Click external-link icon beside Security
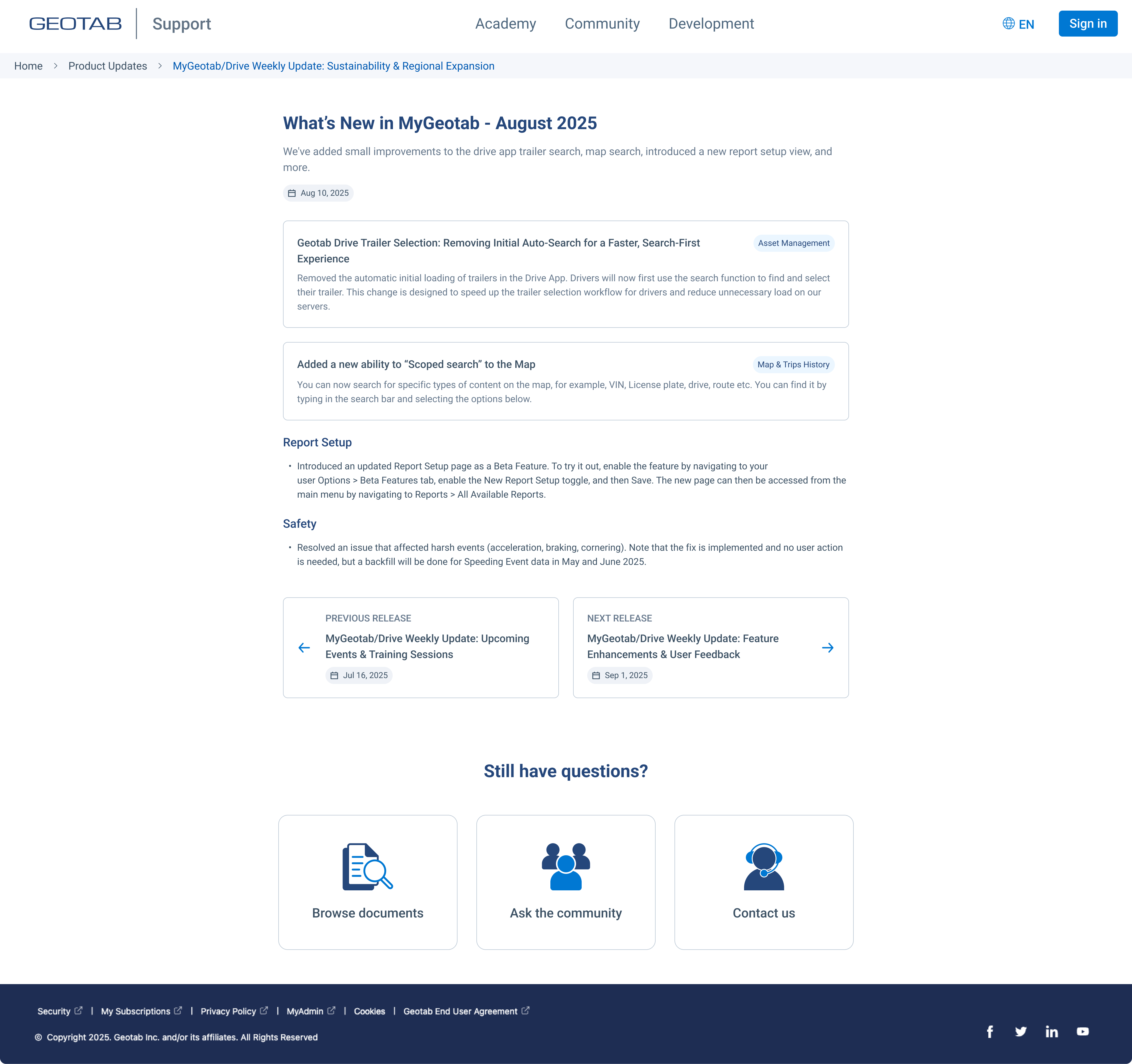This screenshot has width=1132, height=1064. pos(79,1010)
